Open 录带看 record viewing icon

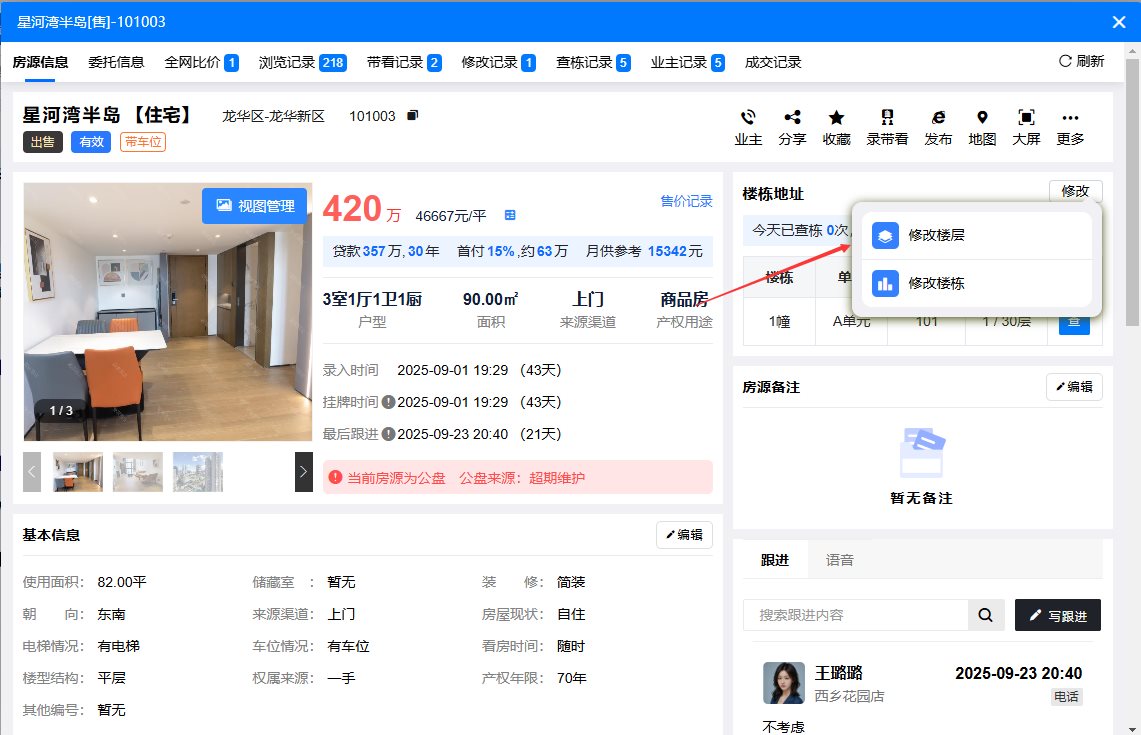click(x=887, y=118)
